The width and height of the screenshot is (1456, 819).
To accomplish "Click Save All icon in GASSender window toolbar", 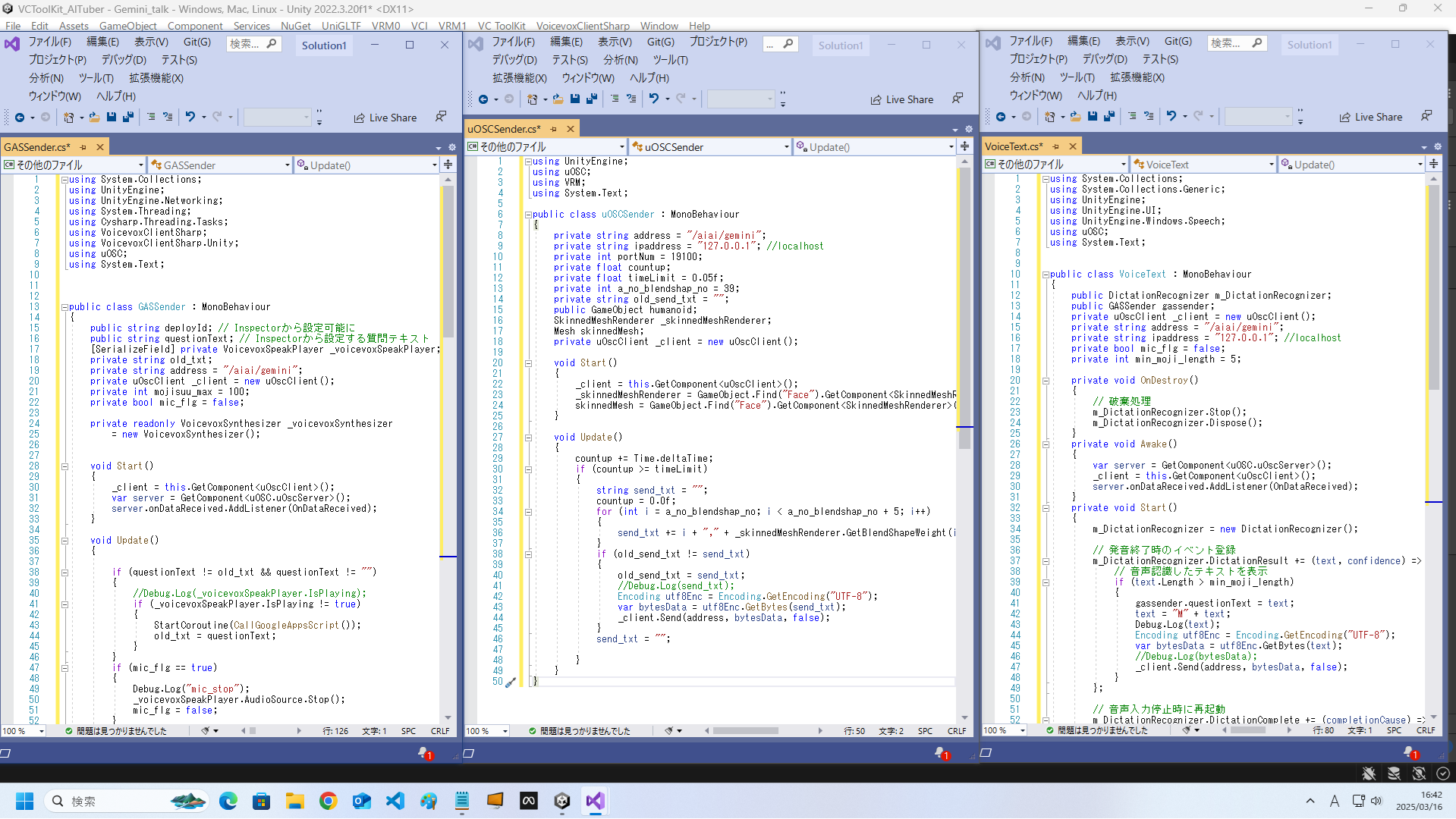I will click(128, 118).
